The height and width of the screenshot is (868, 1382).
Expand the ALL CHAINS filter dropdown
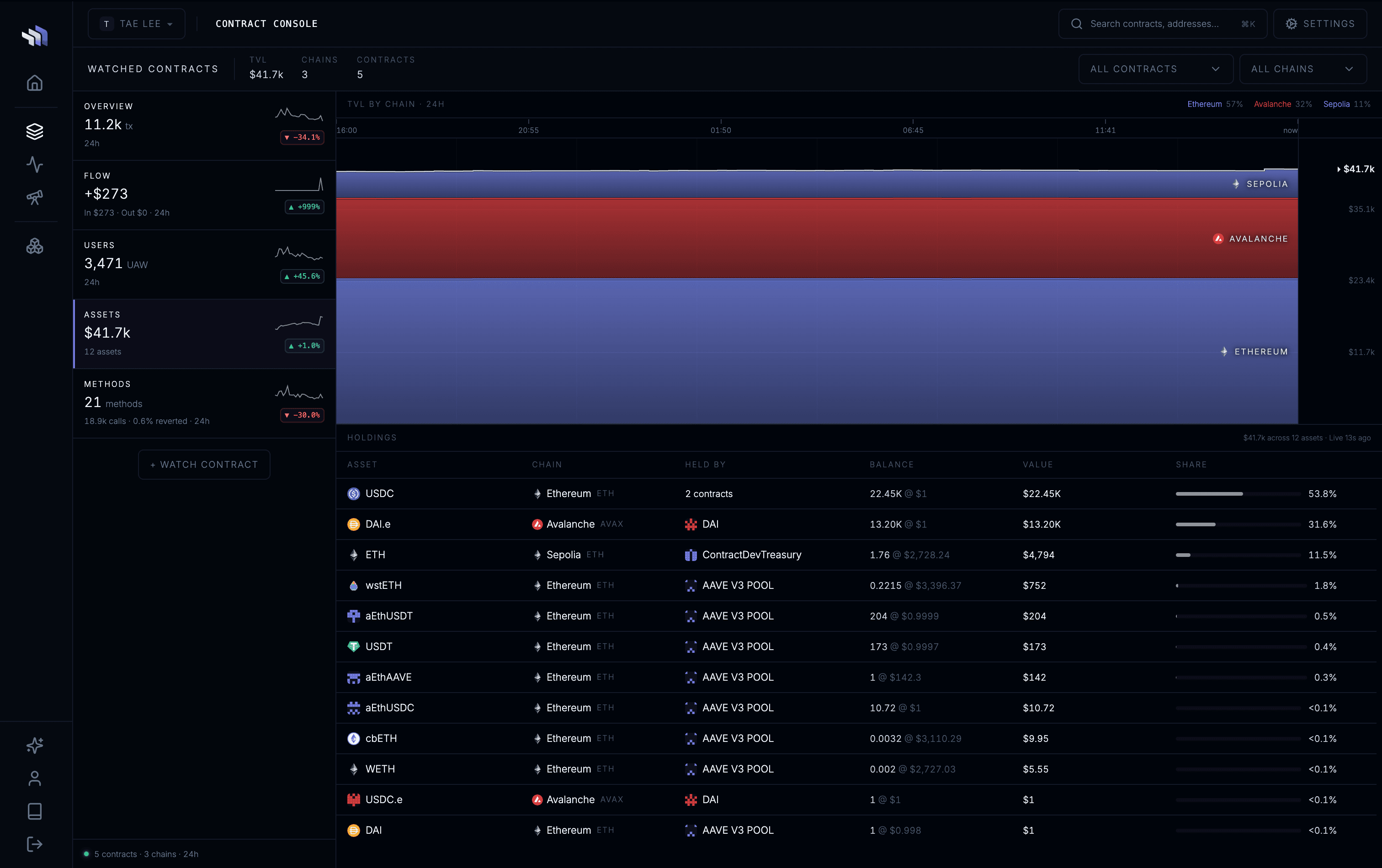[x=1303, y=69]
